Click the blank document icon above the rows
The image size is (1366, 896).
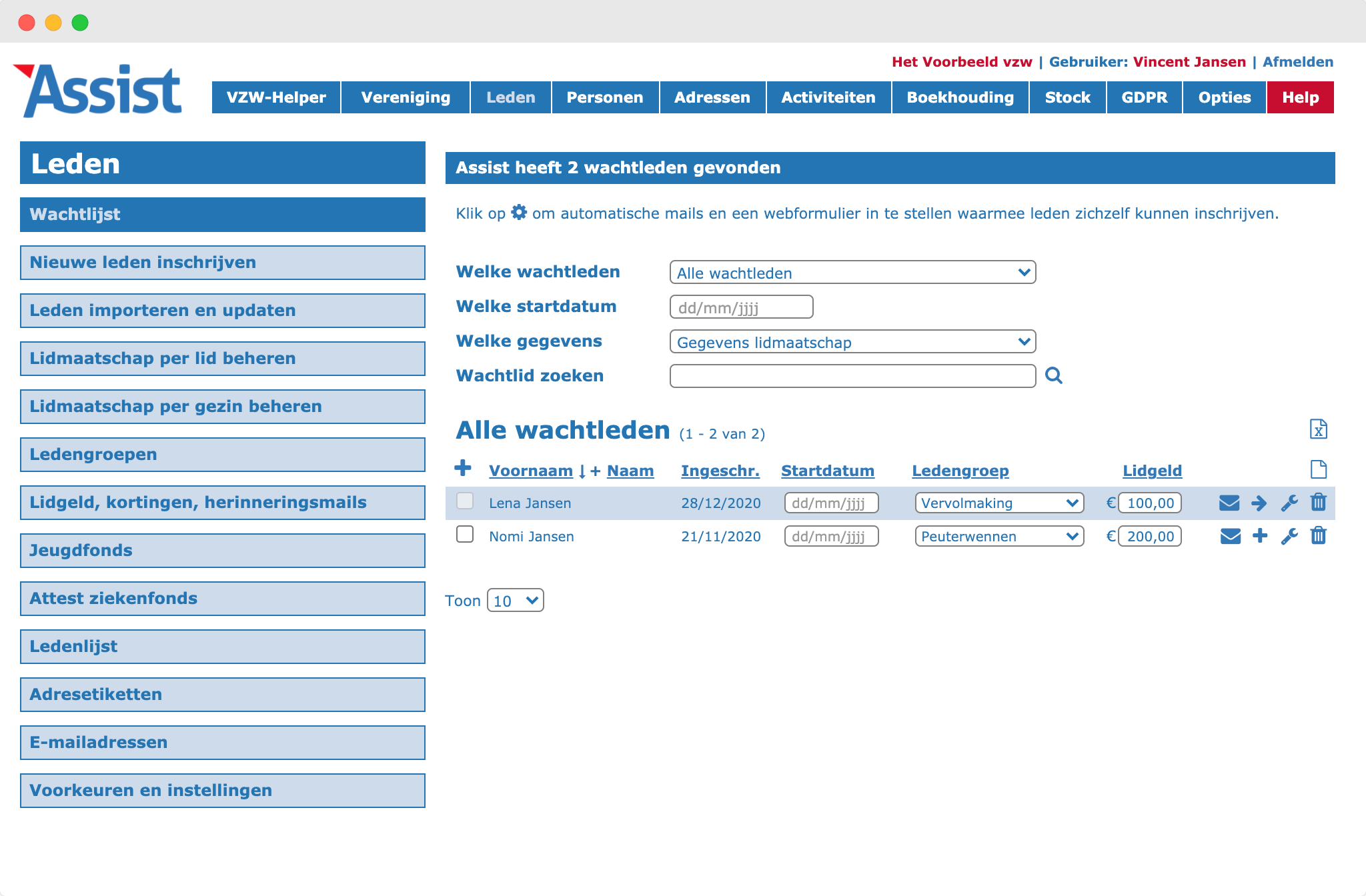click(1318, 469)
